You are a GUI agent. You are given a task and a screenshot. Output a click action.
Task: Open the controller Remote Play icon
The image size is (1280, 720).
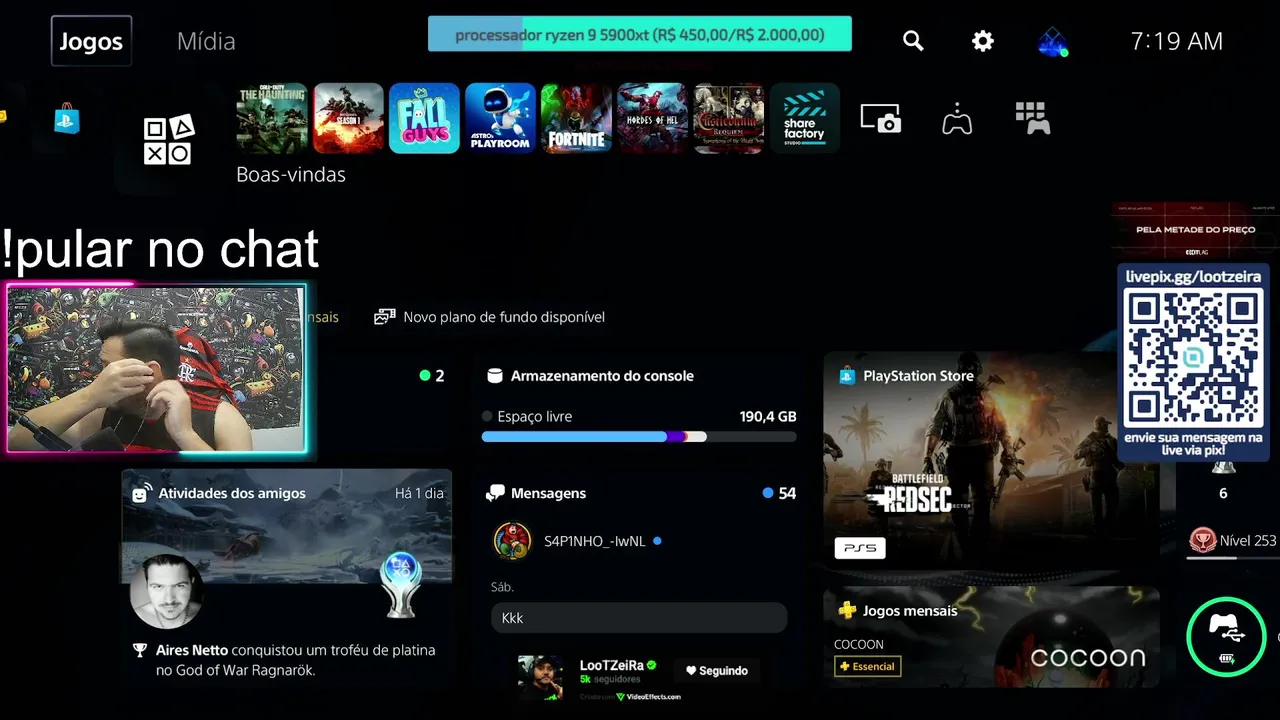[x=957, y=118]
